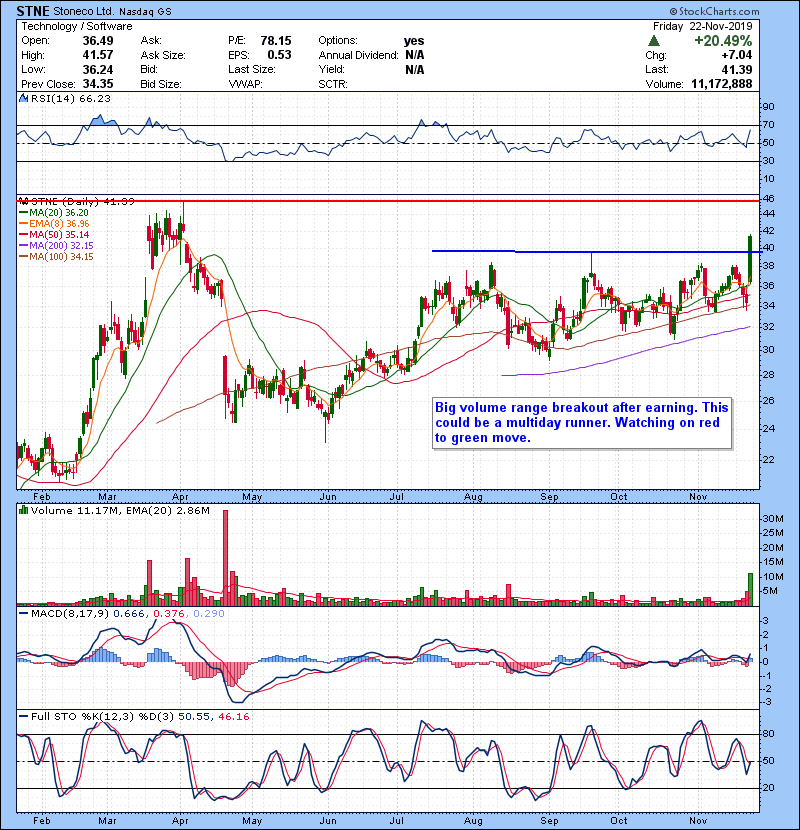Select the Volume figure 11,172,888
This screenshot has width=800, height=830.
[x=722, y=84]
